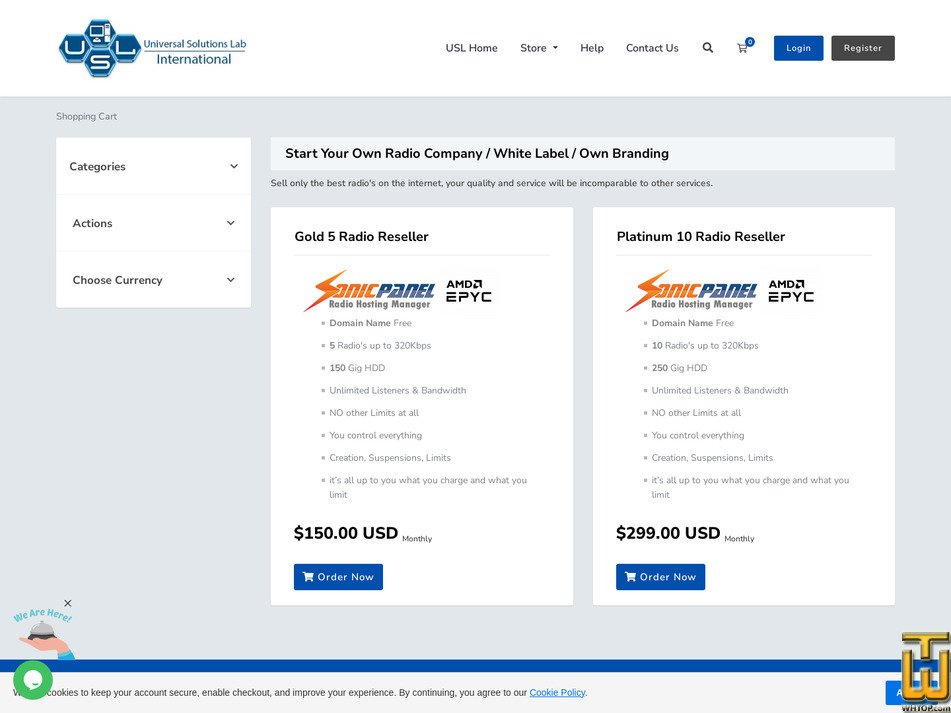The width and height of the screenshot is (951, 713).
Task: Open the Help page
Action: pyautogui.click(x=592, y=48)
